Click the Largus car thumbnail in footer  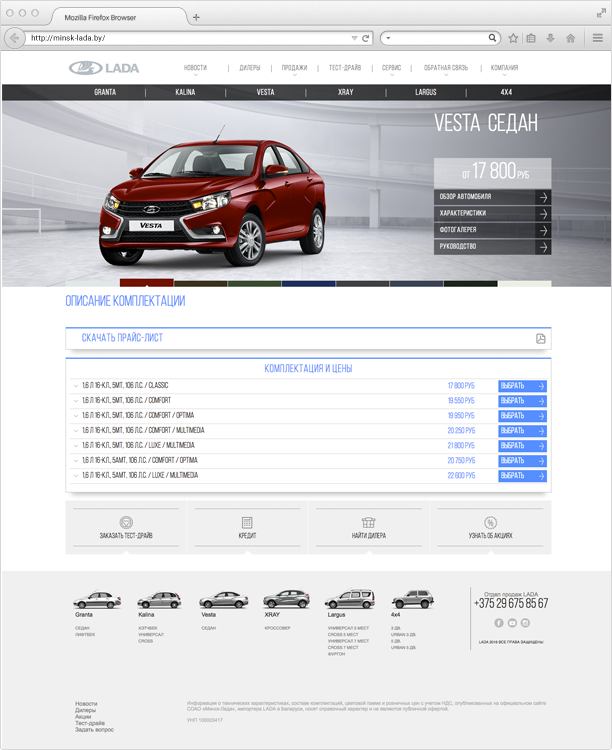pyautogui.click(x=349, y=599)
